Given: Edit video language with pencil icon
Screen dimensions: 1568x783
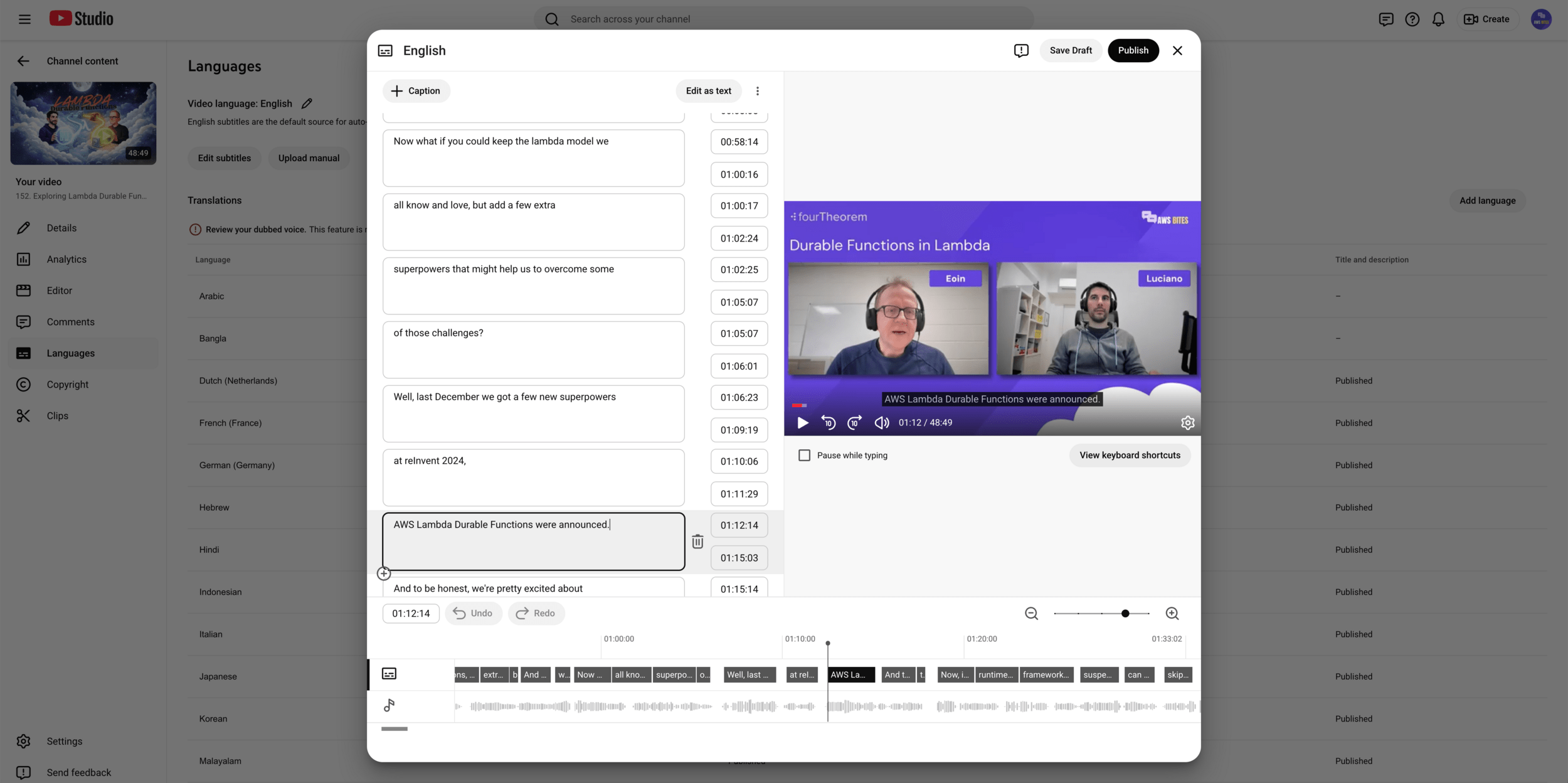Looking at the screenshot, I should tap(307, 104).
